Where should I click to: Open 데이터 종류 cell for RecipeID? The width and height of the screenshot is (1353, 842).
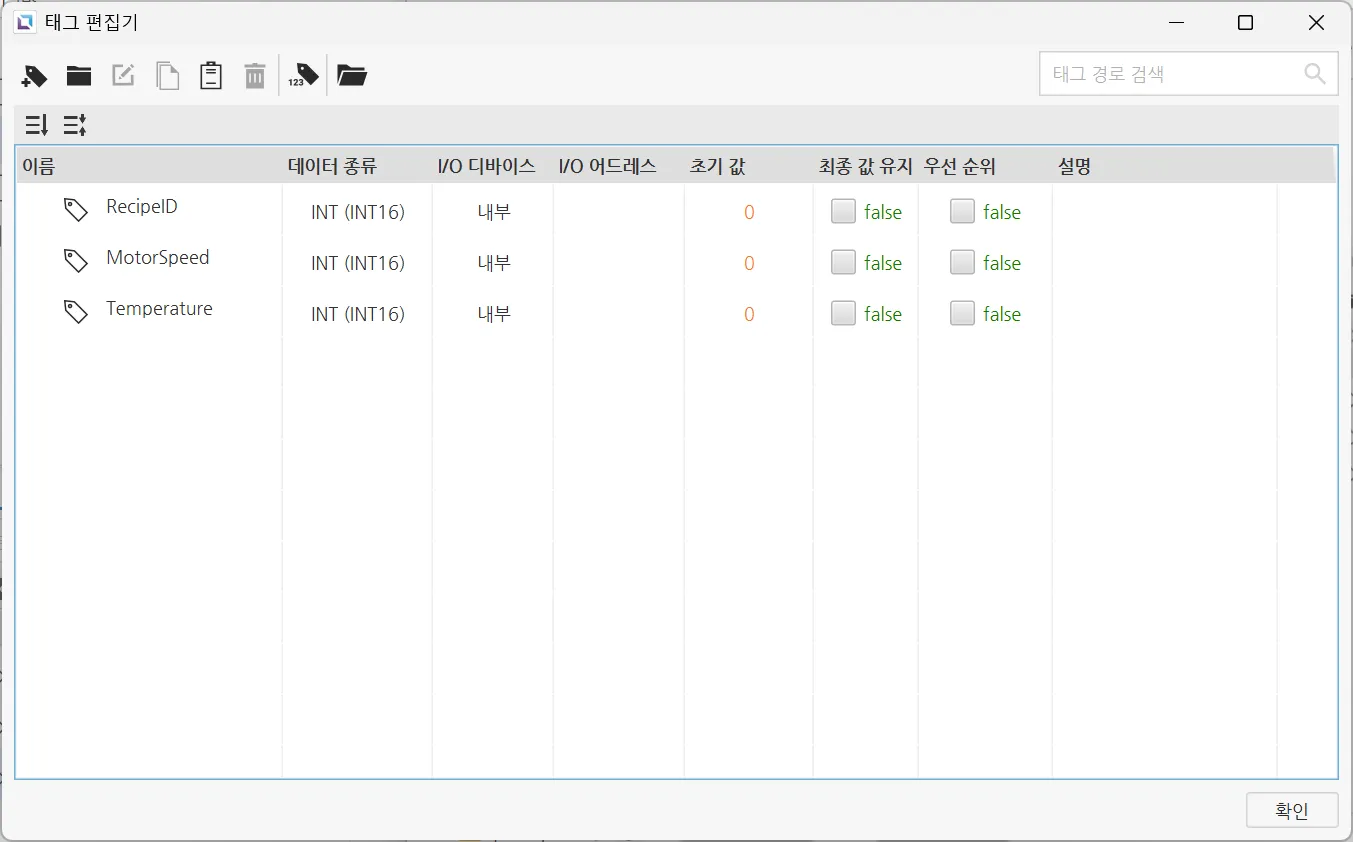(x=357, y=212)
